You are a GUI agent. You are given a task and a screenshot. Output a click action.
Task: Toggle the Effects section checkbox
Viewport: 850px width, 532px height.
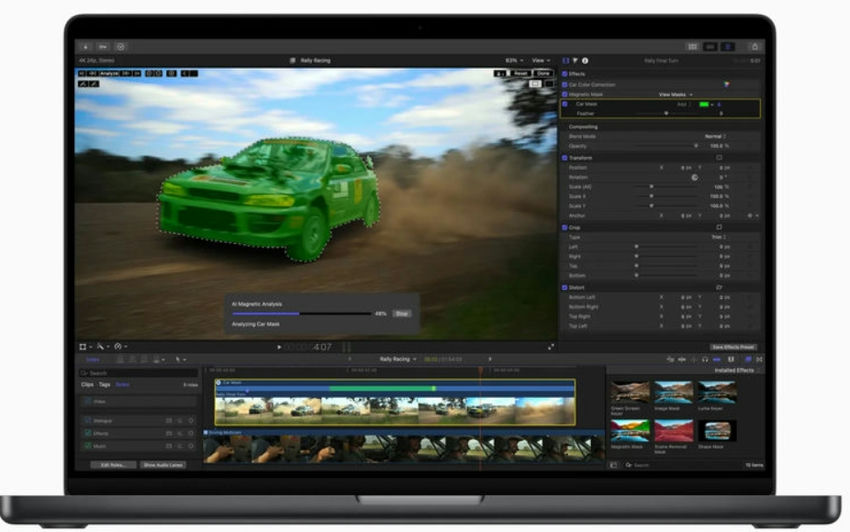[565, 74]
